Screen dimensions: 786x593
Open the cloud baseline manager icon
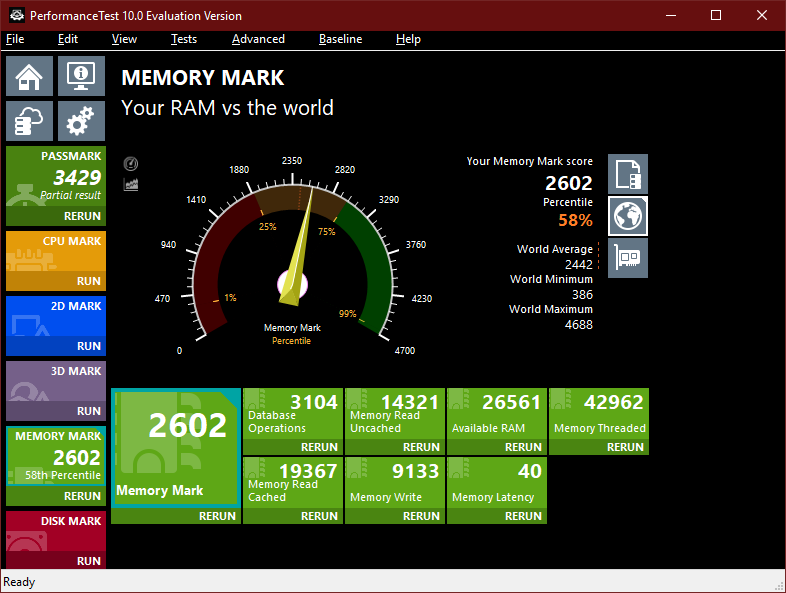(x=29, y=121)
